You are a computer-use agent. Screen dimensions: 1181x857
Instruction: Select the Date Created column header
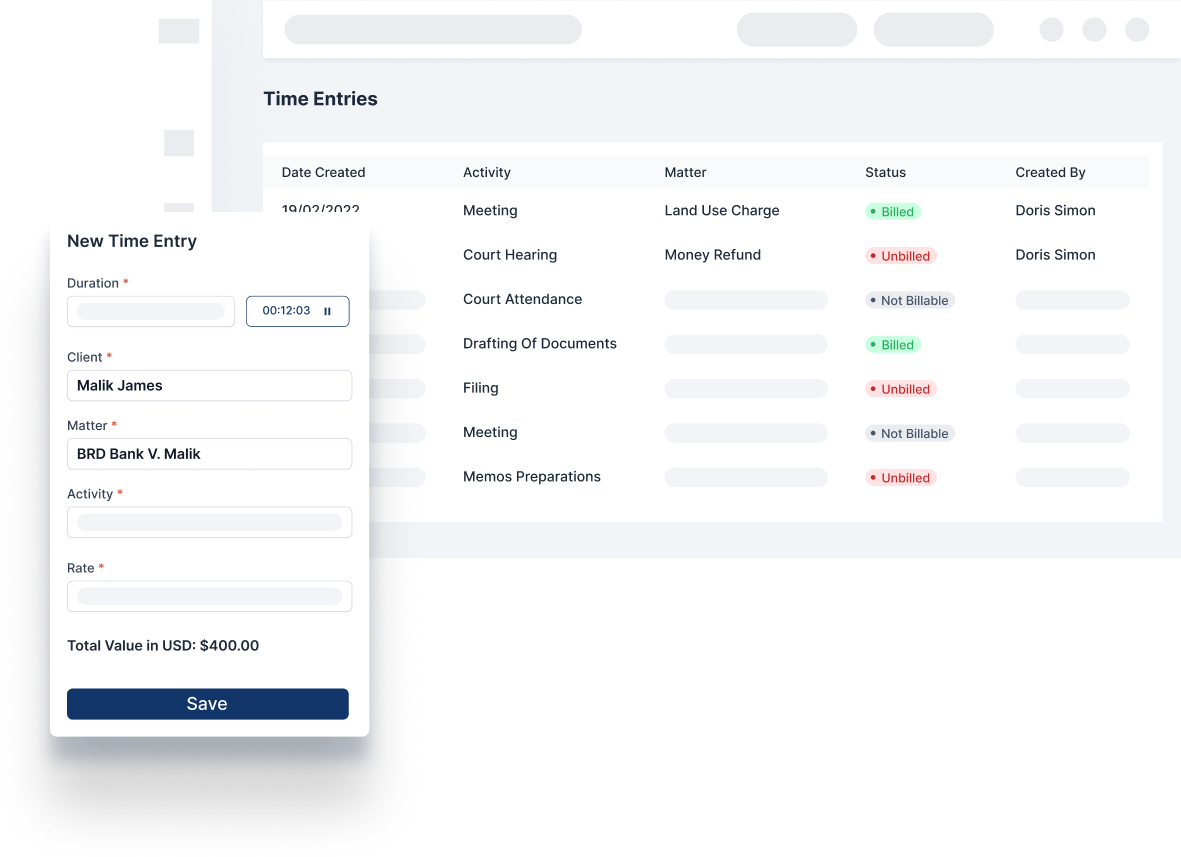pyautogui.click(x=323, y=172)
